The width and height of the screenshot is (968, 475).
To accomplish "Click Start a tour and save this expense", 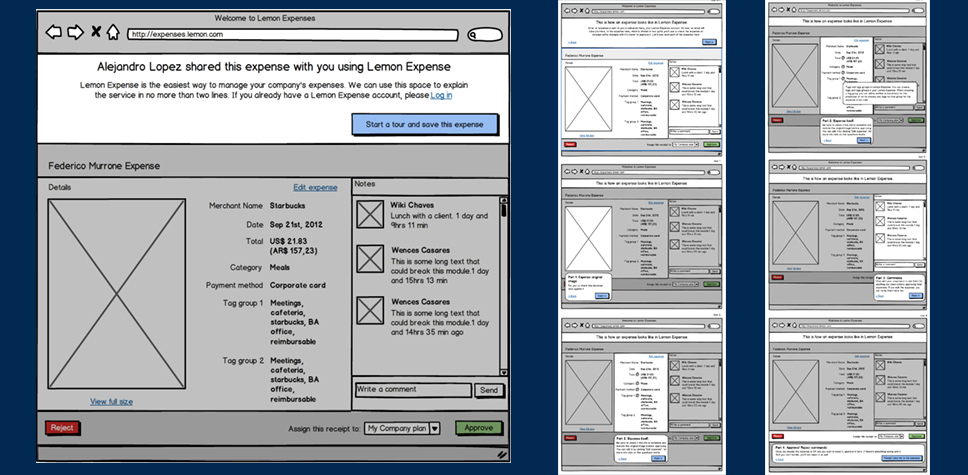I will click(x=425, y=124).
